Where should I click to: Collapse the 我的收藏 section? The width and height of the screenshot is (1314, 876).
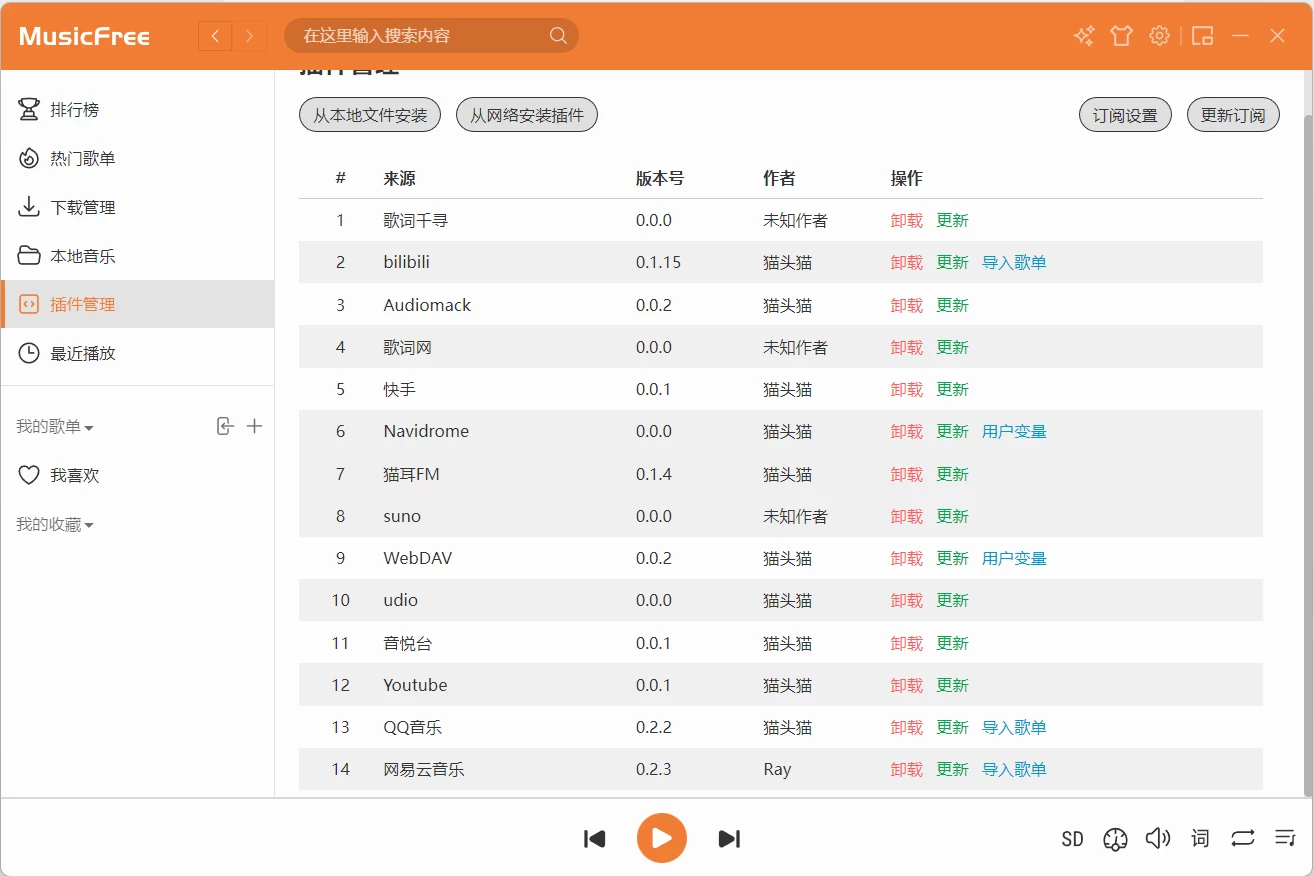55,525
